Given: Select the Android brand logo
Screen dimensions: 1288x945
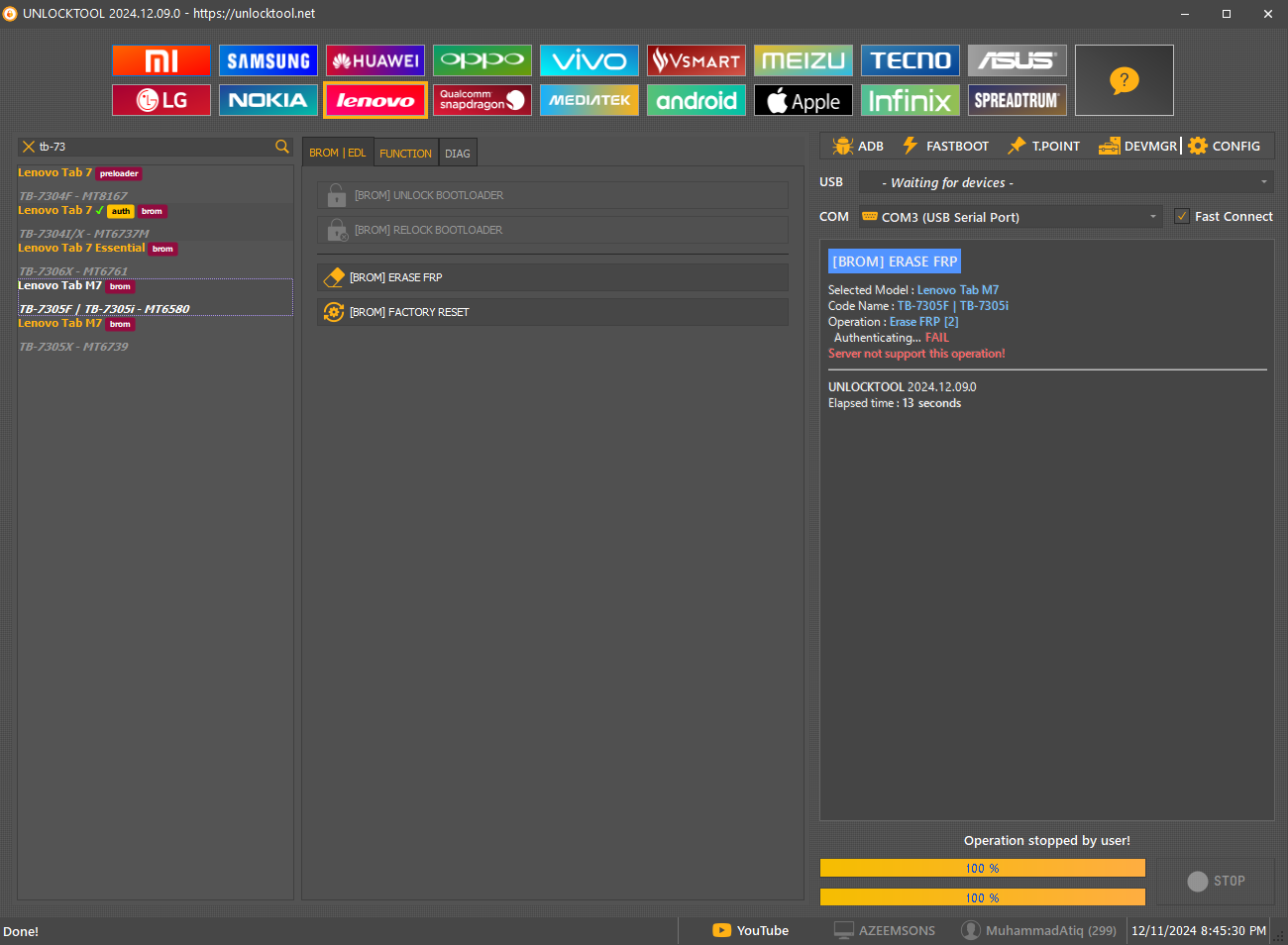Looking at the screenshot, I should 697,100.
